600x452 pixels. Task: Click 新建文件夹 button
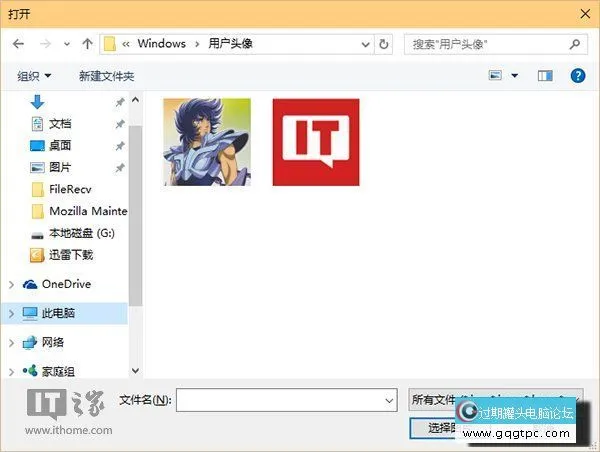(x=106, y=76)
